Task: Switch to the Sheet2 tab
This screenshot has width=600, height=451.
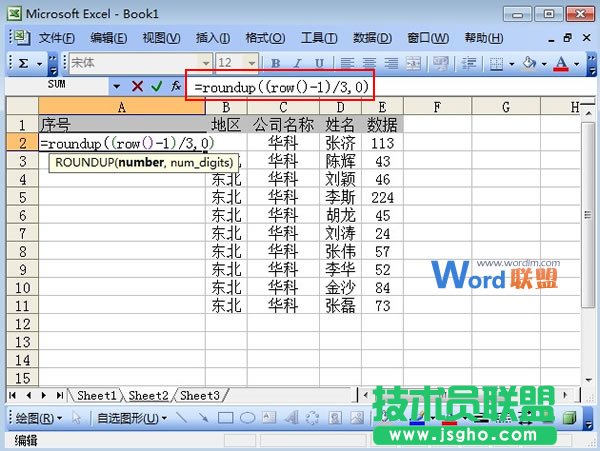Action: [148, 396]
